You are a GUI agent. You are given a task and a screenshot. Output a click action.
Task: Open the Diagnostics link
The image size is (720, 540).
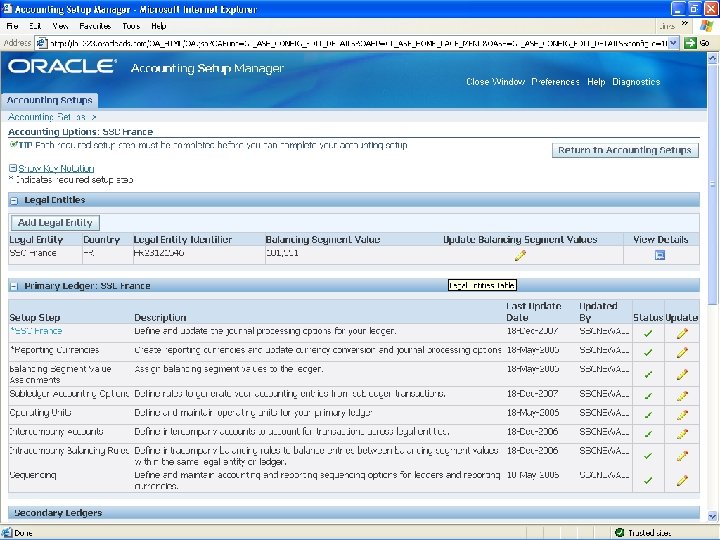click(x=636, y=82)
